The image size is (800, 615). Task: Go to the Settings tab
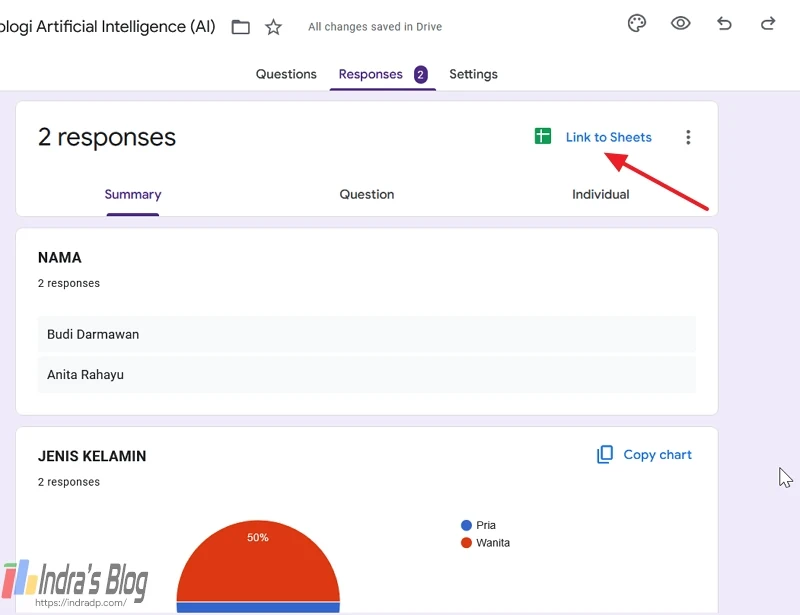pos(473,73)
